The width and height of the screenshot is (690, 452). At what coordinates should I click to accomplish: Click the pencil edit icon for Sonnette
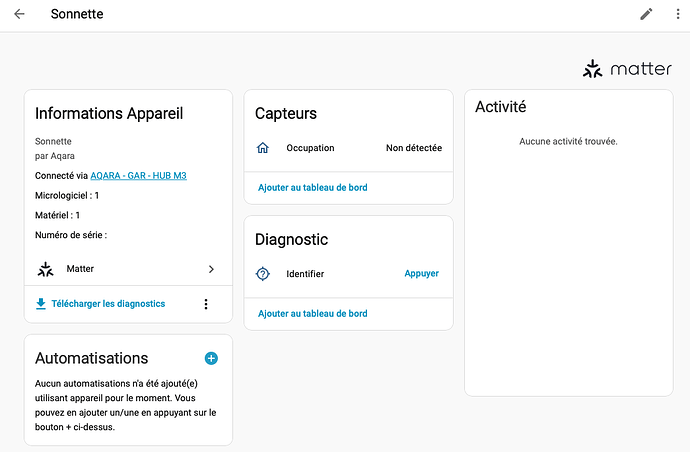[646, 15]
